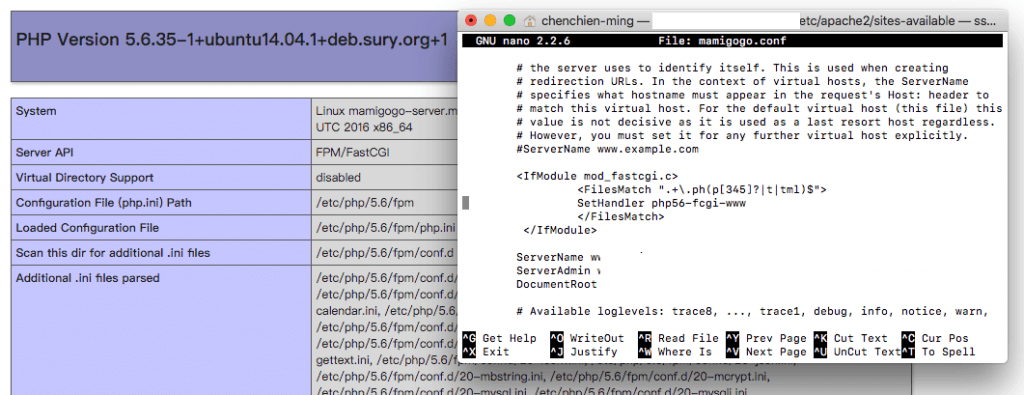Click '^O WriteOut' nano shortcut
The height and width of the screenshot is (395, 1024).
point(587,338)
